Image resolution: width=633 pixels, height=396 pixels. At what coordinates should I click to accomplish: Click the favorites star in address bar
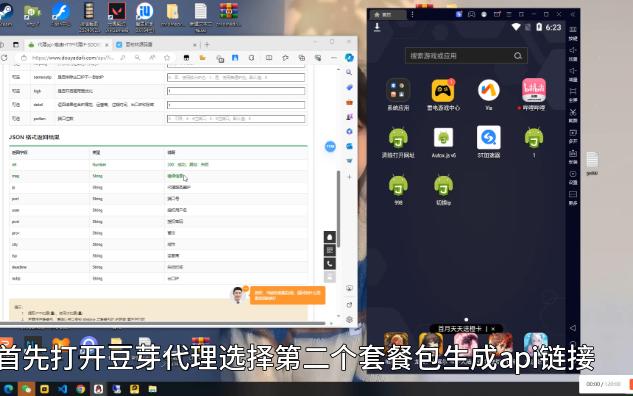tap(167, 58)
